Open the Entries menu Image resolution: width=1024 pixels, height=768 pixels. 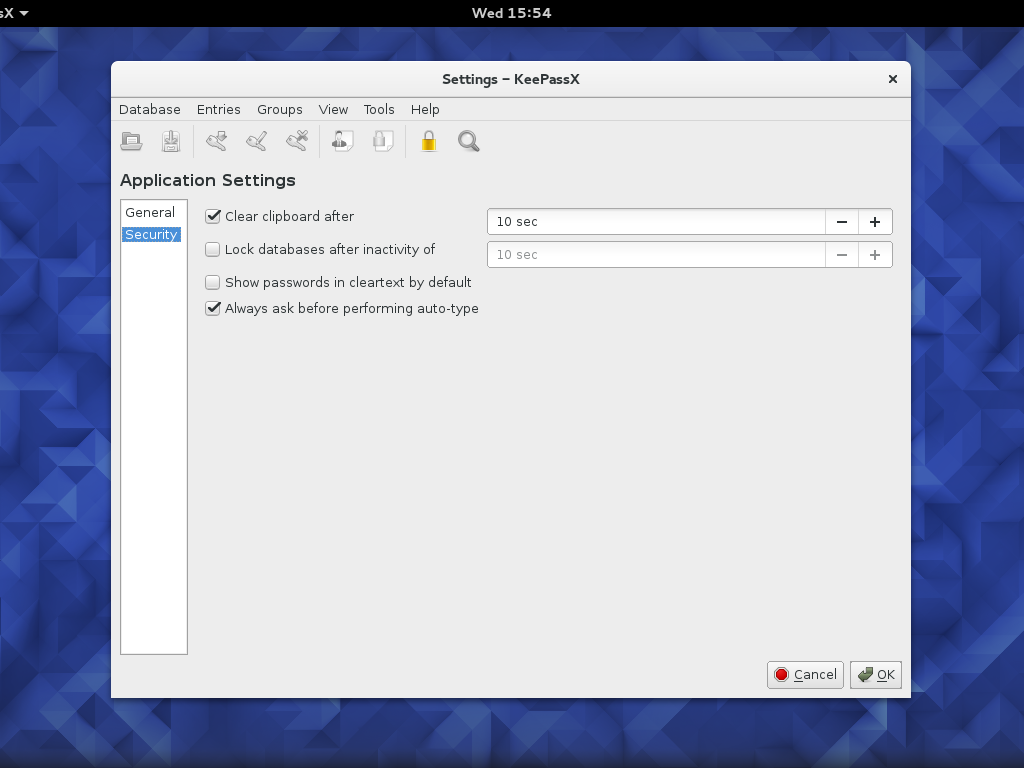pyautogui.click(x=219, y=110)
